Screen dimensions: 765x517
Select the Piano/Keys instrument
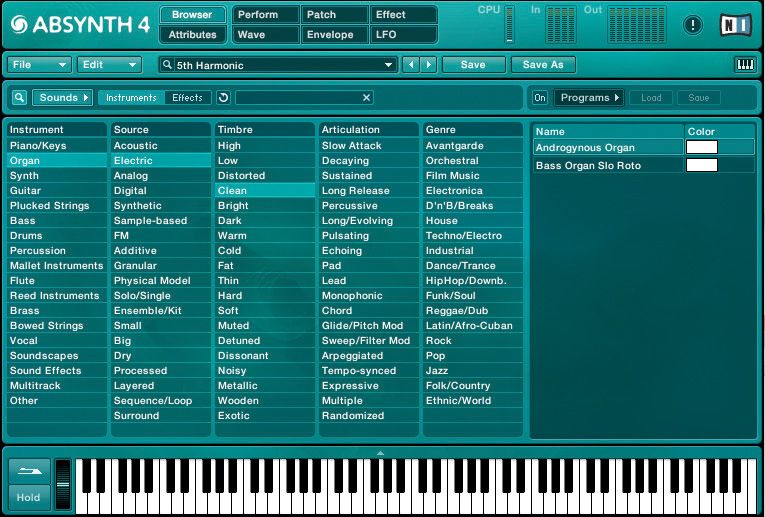[57, 145]
